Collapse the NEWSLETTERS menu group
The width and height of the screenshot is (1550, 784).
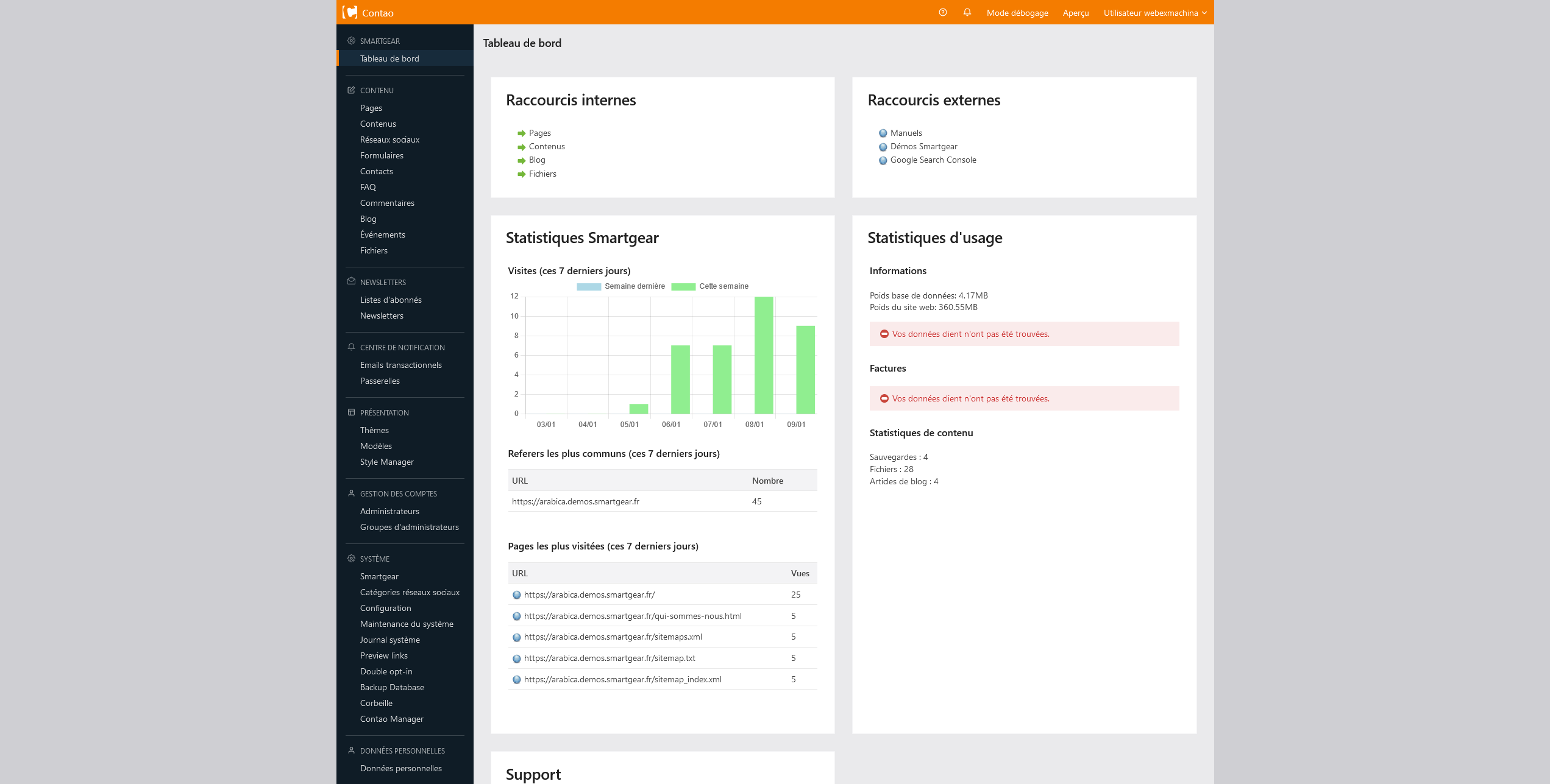point(383,283)
